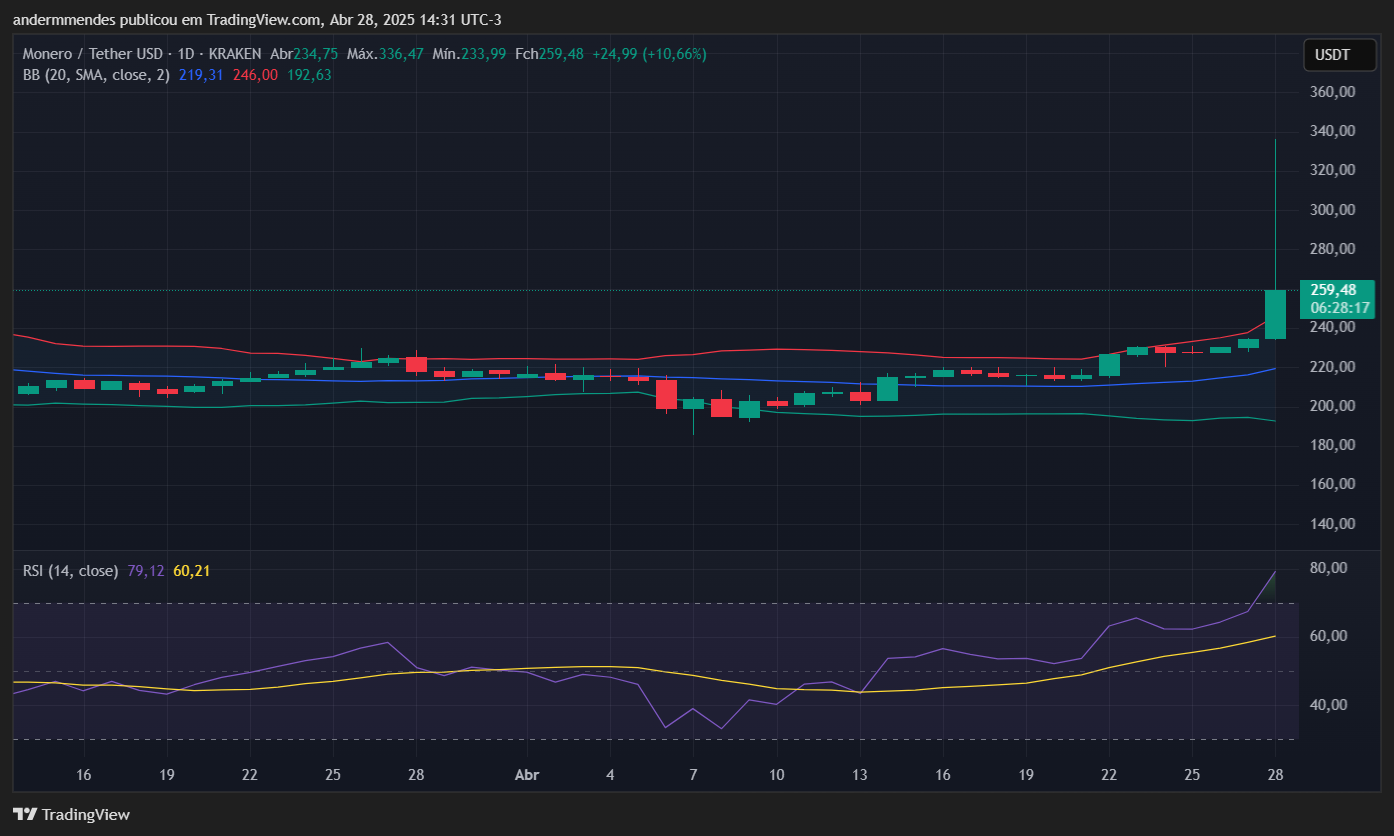Click the Bollinger lower value 192,63
1394x836 pixels.
coord(309,74)
